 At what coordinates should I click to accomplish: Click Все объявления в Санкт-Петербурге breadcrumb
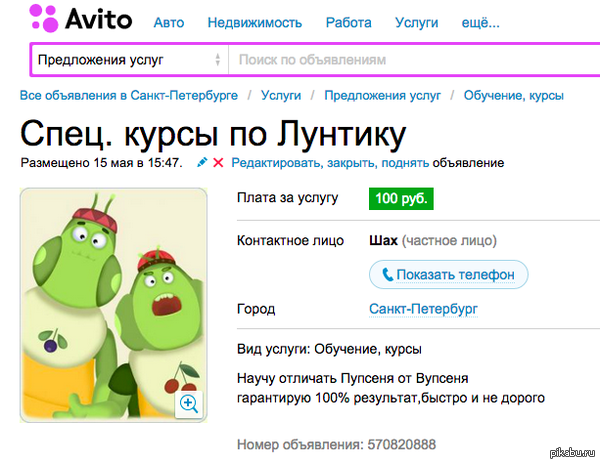[x=129, y=96]
